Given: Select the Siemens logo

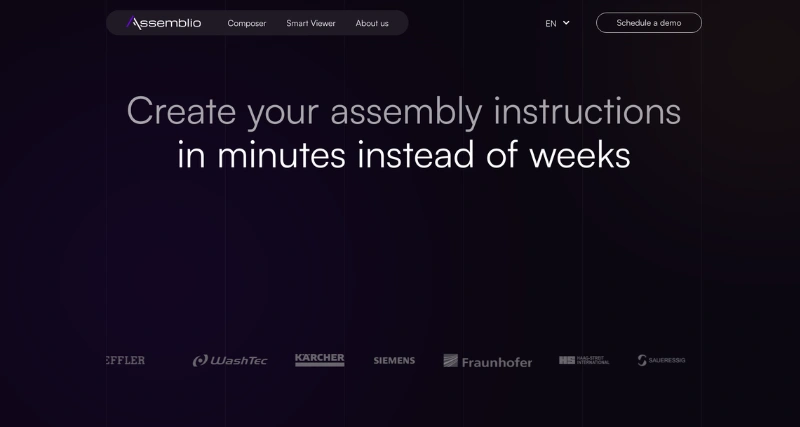Looking at the screenshot, I should click(394, 361).
